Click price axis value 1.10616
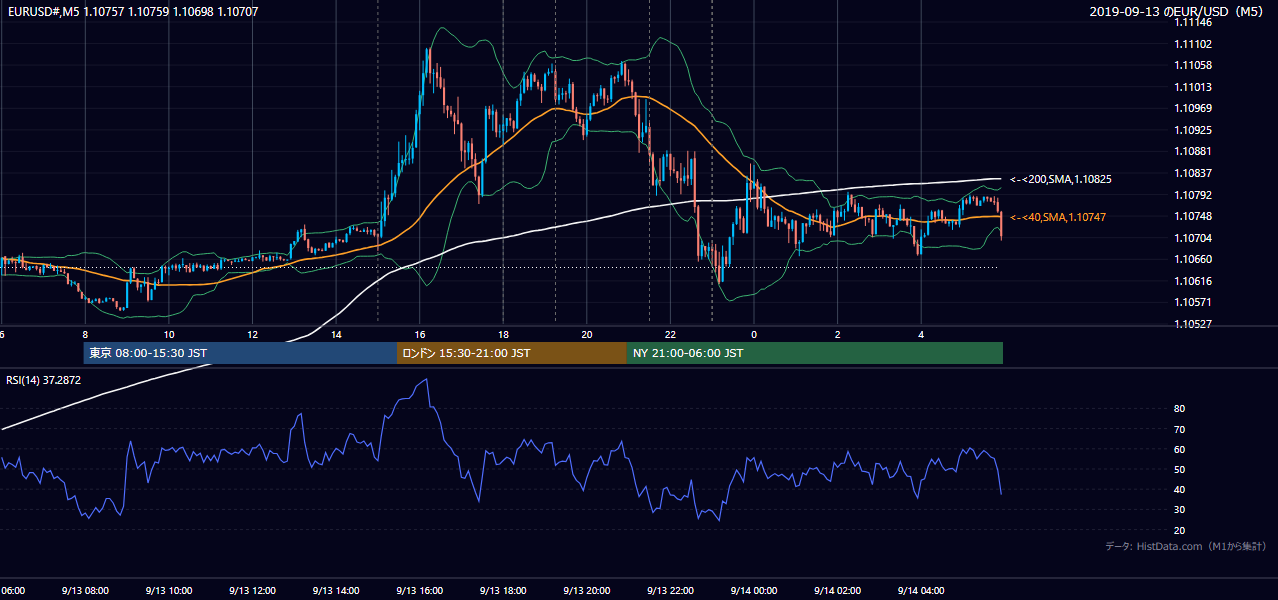The width and height of the screenshot is (1278, 600). click(1192, 281)
